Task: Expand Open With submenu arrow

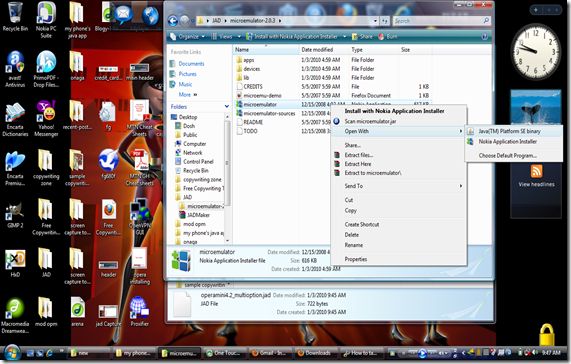Action: tap(461, 131)
